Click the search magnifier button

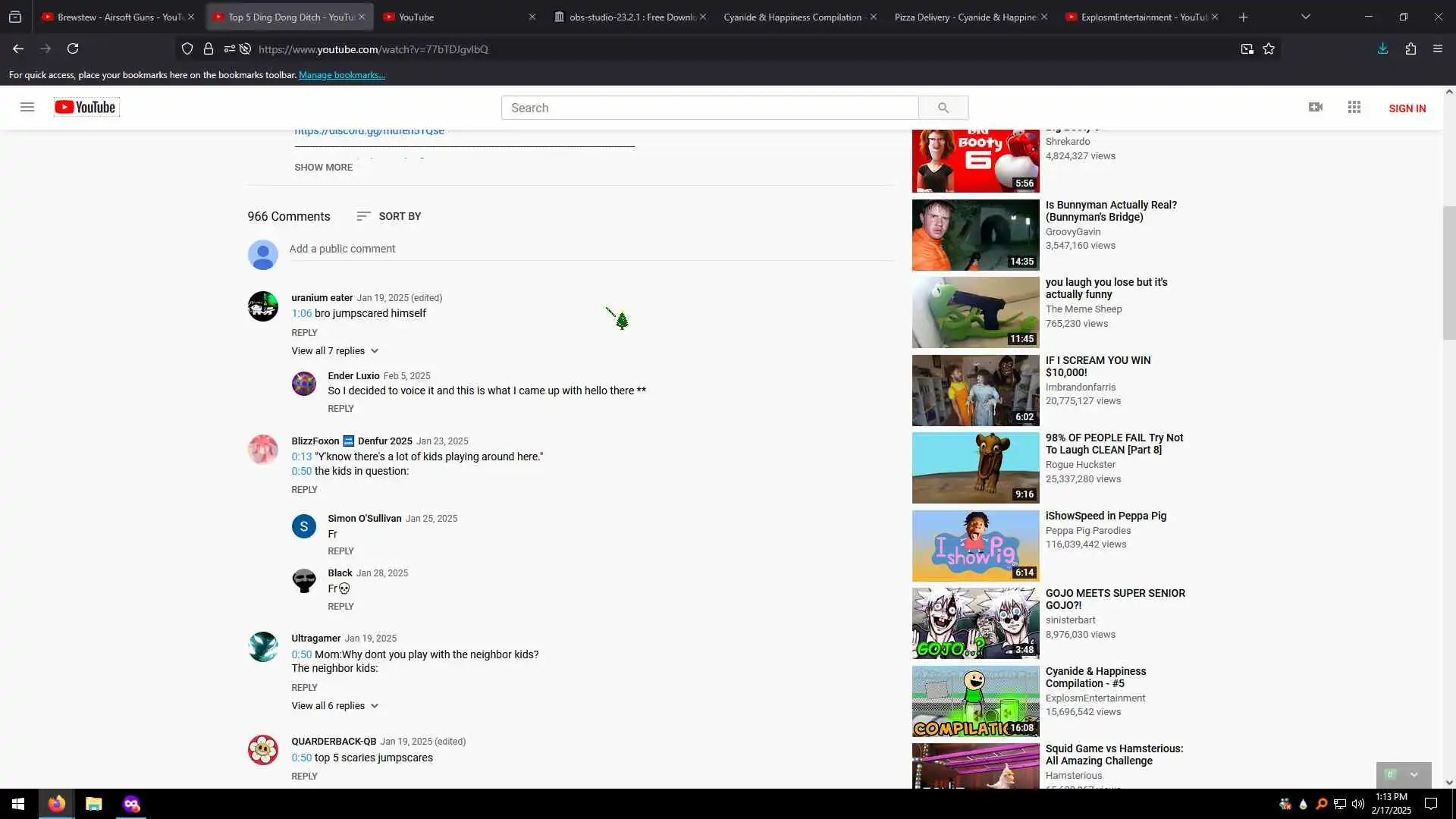coord(943,108)
